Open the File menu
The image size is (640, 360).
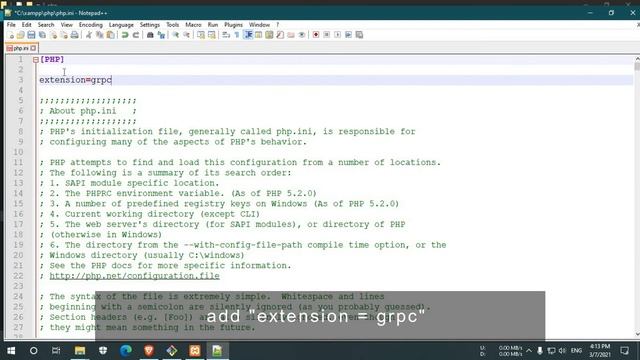11,25
